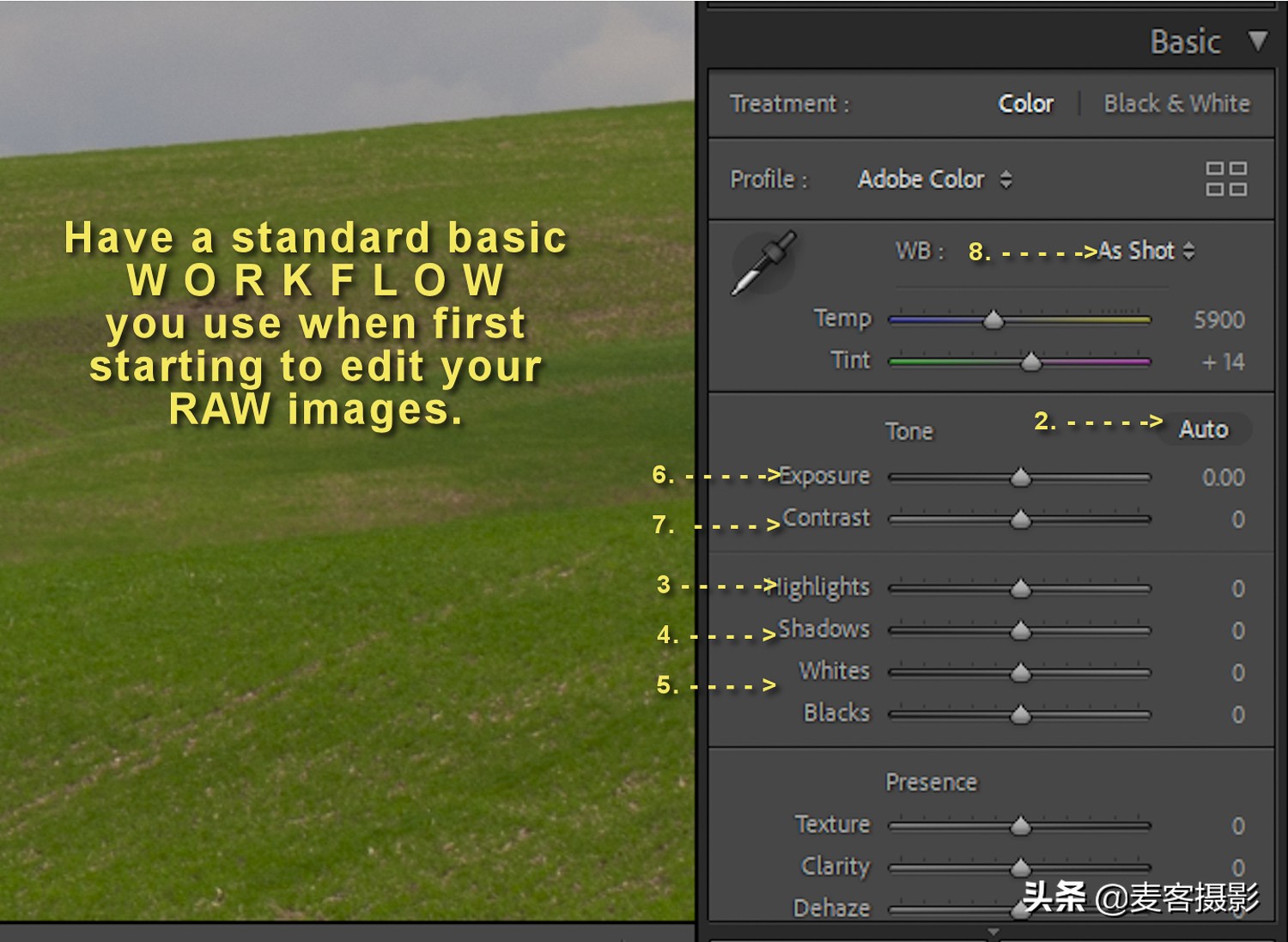Collapse the Basic panel disclosure triangle
Viewport: 1288px width, 942px height.
click(1259, 39)
